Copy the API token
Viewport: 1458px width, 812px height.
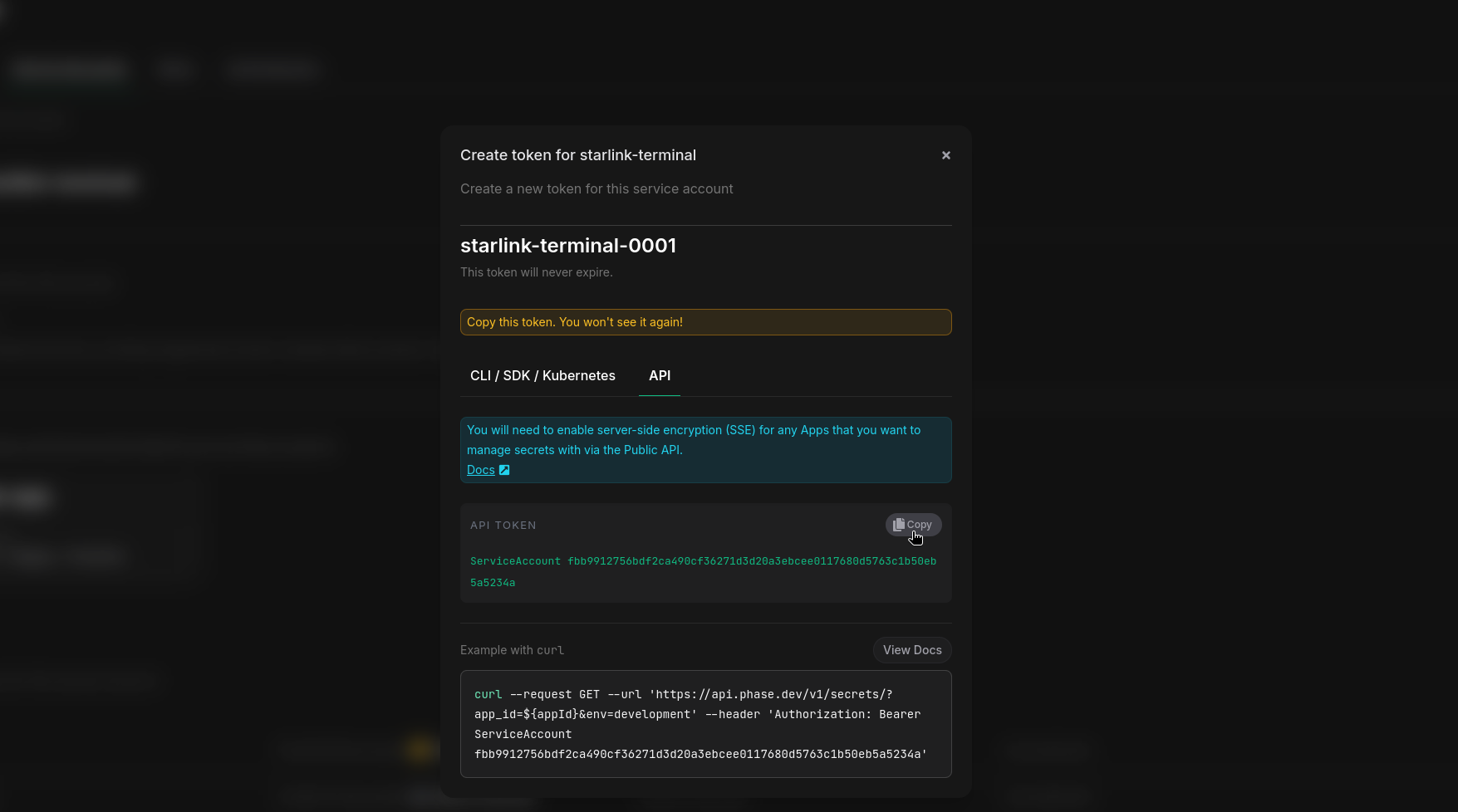913,525
